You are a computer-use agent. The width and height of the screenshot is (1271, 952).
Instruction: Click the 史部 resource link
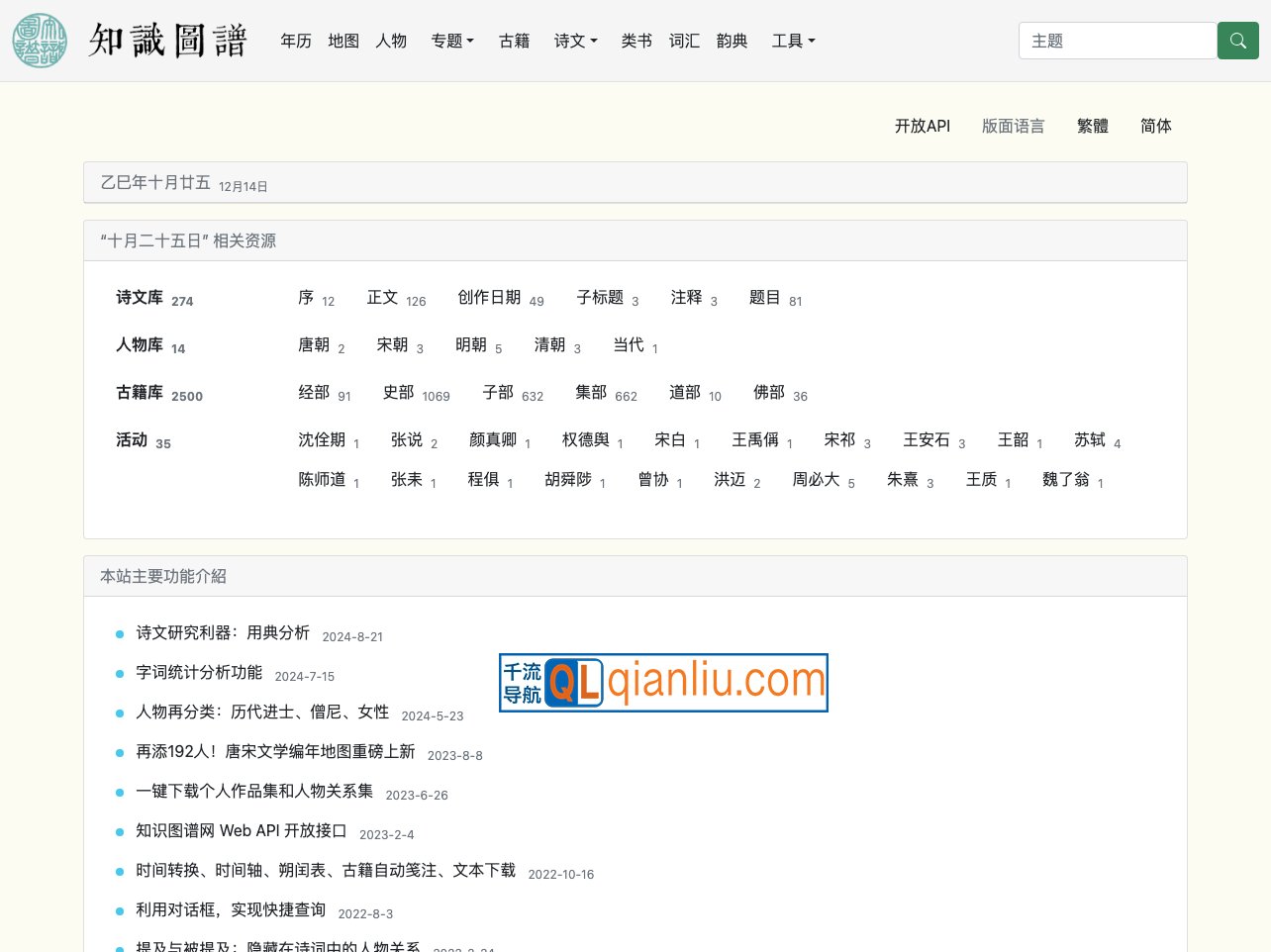click(x=398, y=392)
